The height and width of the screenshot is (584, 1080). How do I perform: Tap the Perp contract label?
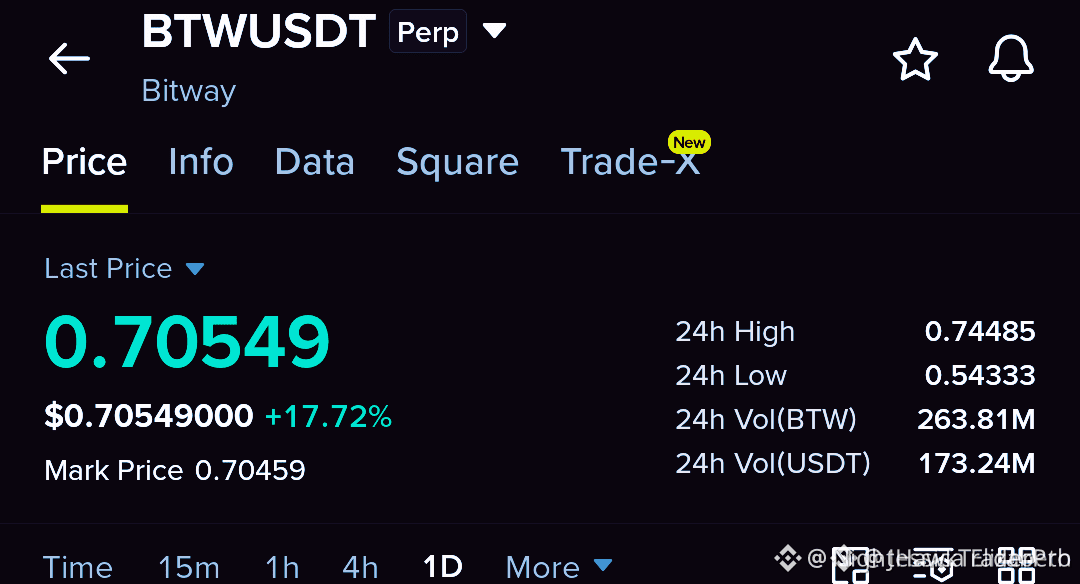click(x=428, y=32)
